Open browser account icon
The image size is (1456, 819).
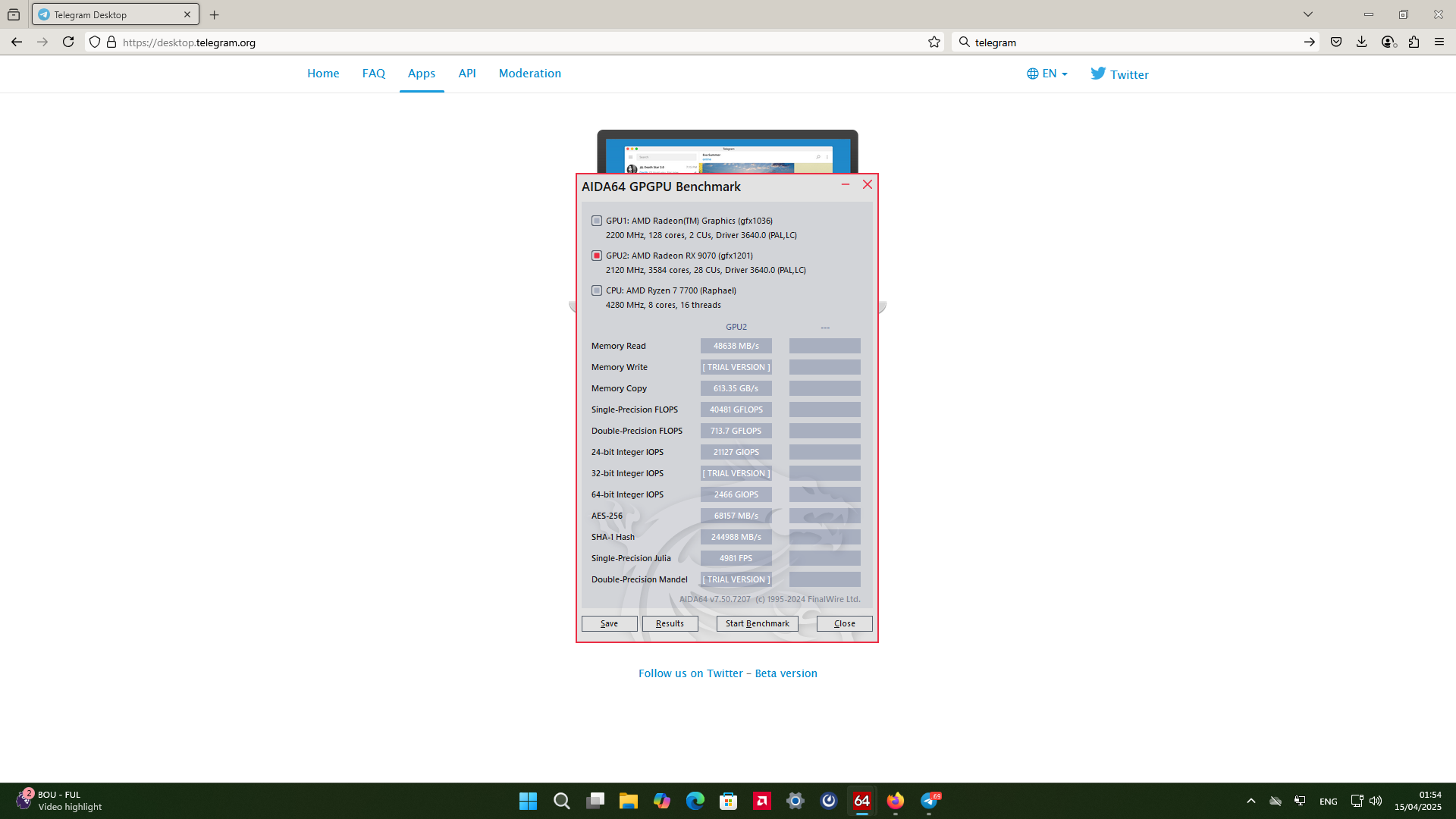pyautogui.click(x=1389, y=42)
